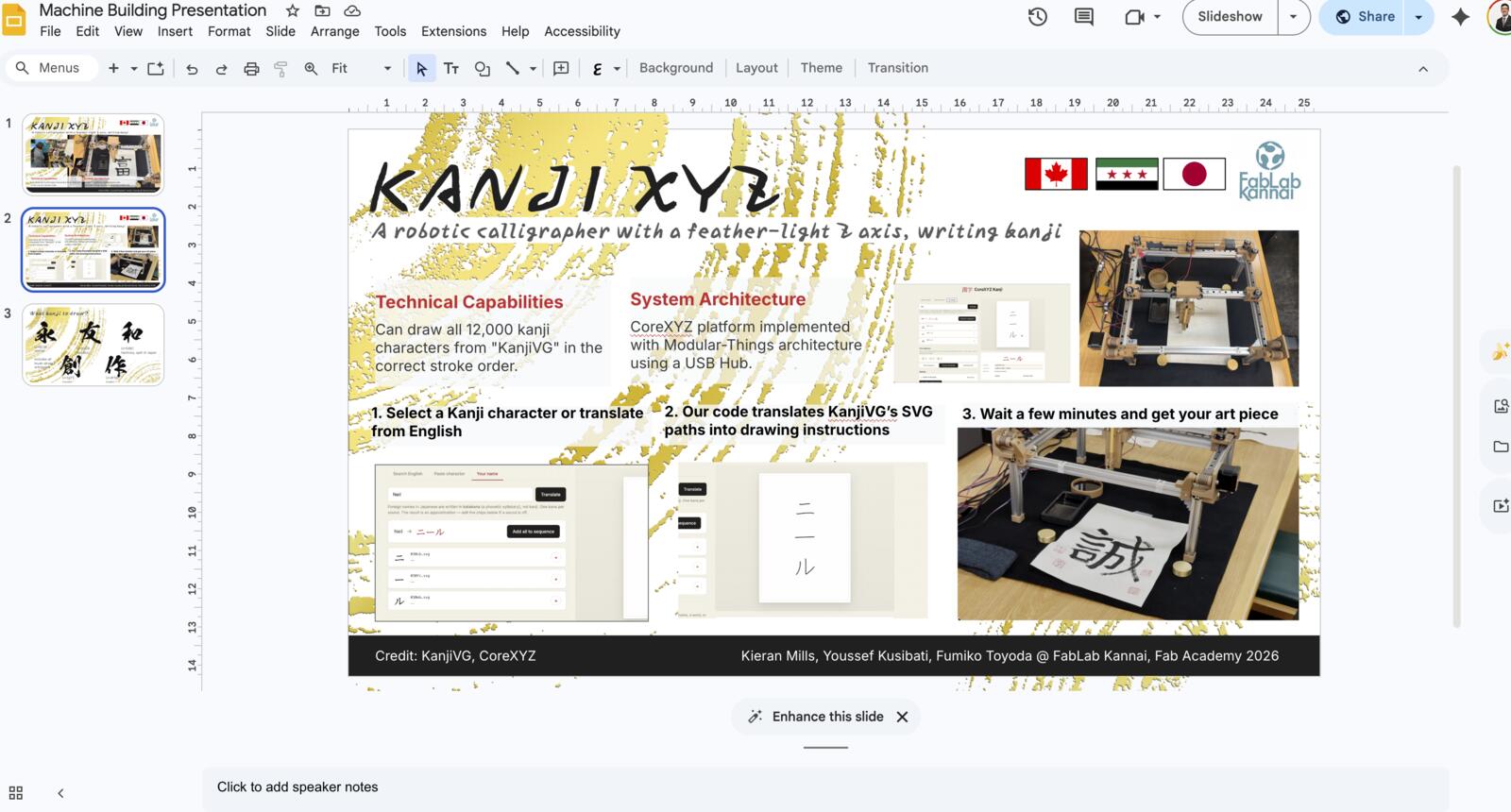Expand the line type dropdown arrow
Image resolution: width=1511 pixels, height=812 pixels.
pos(534,68)
